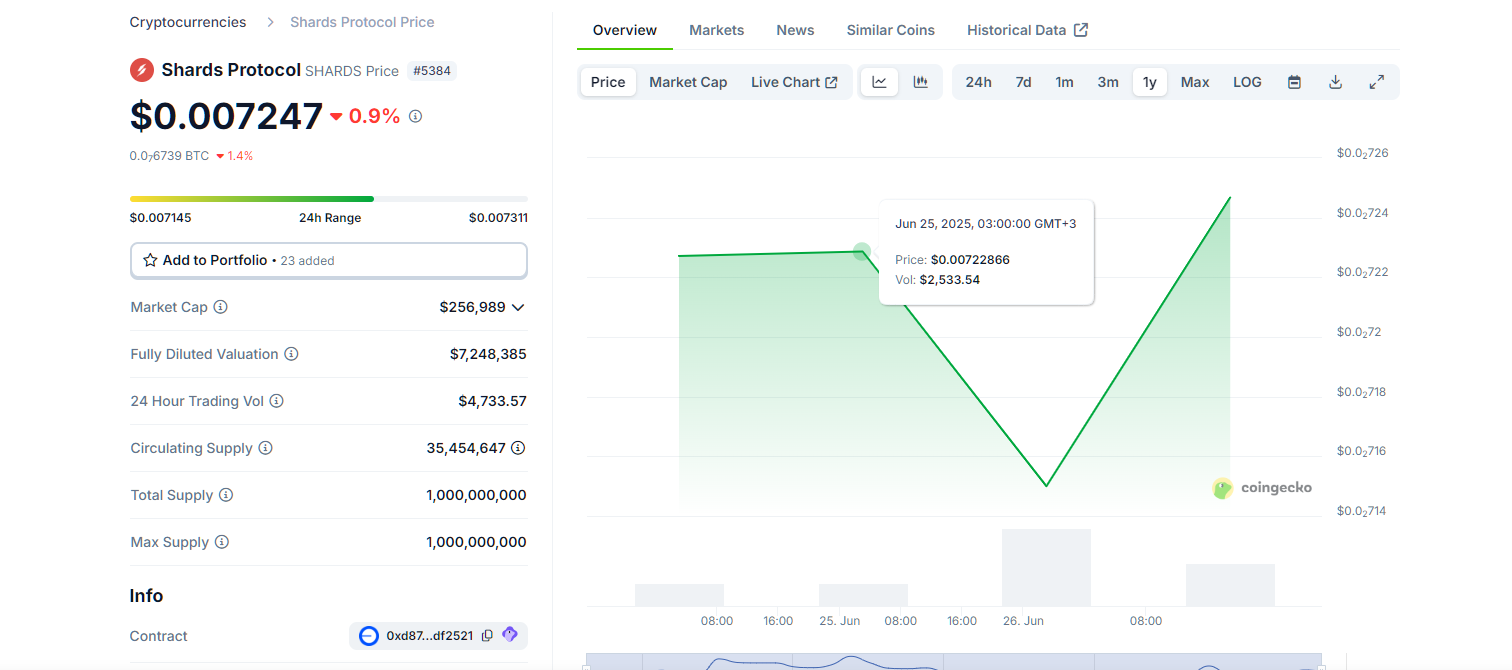Screen dimensions: 1512x670
Task: Click the 26. Jun x-axis date label
Action: point(1023,621)
